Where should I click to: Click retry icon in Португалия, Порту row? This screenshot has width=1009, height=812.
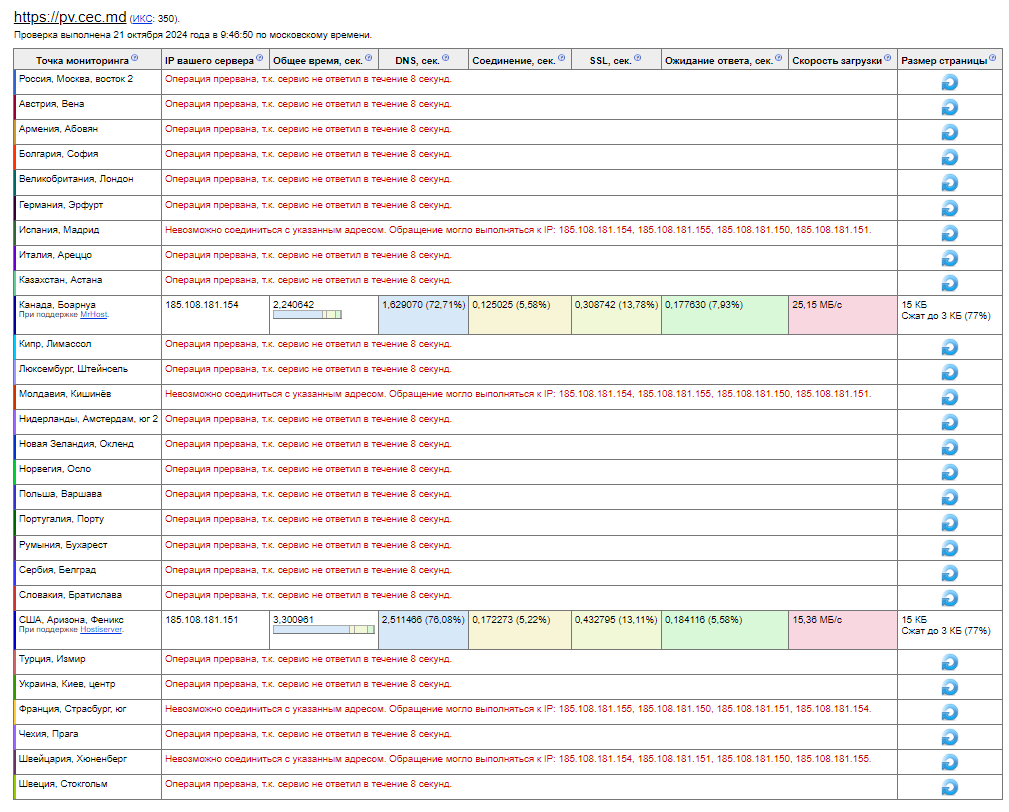(x=950, y=523)
